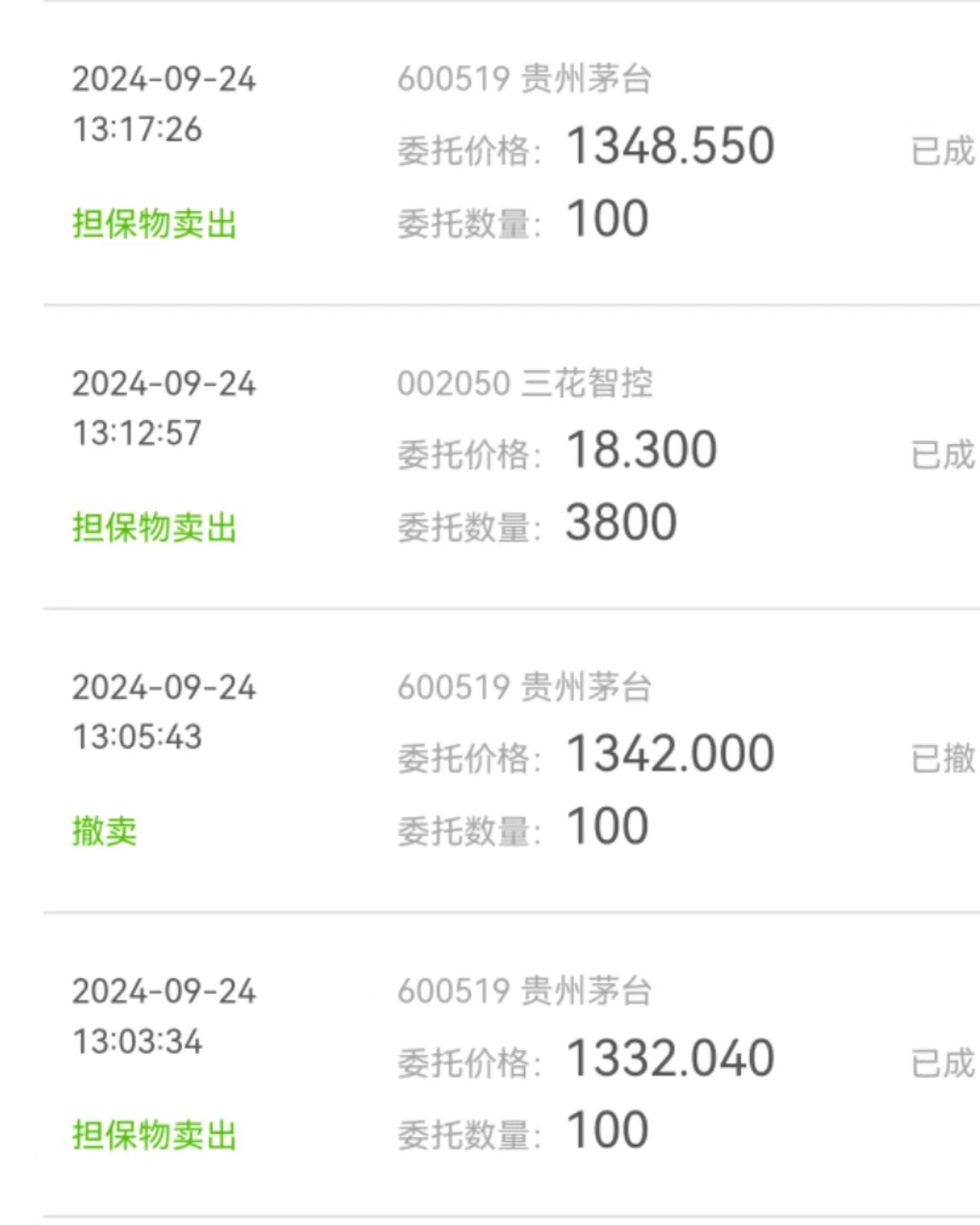Tap the 已成 status of the 三花智控 order
This screenshot has width=980, height=1226.
pos(944,455)
